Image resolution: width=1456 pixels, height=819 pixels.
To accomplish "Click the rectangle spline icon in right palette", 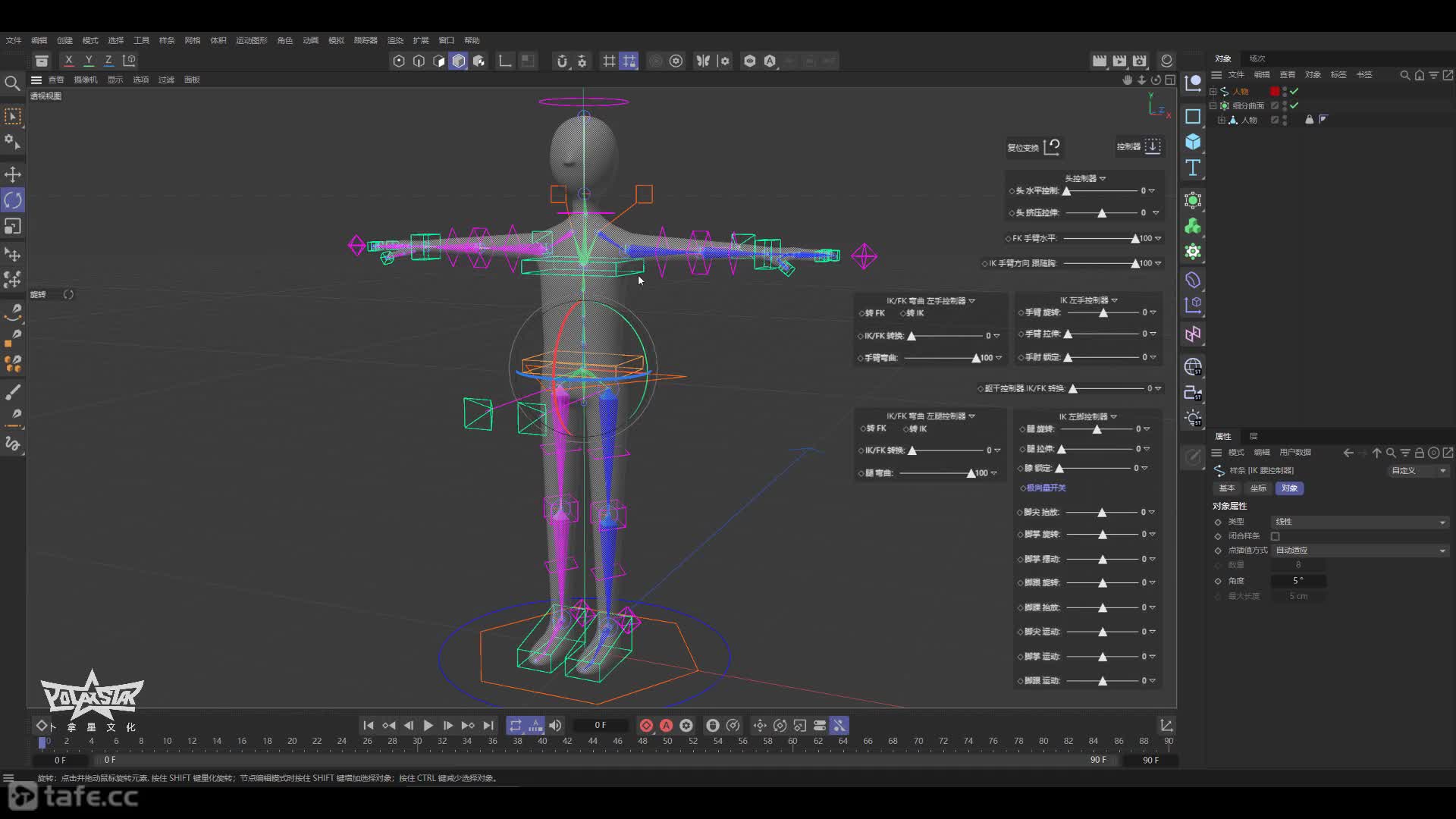I will 1193,116.
